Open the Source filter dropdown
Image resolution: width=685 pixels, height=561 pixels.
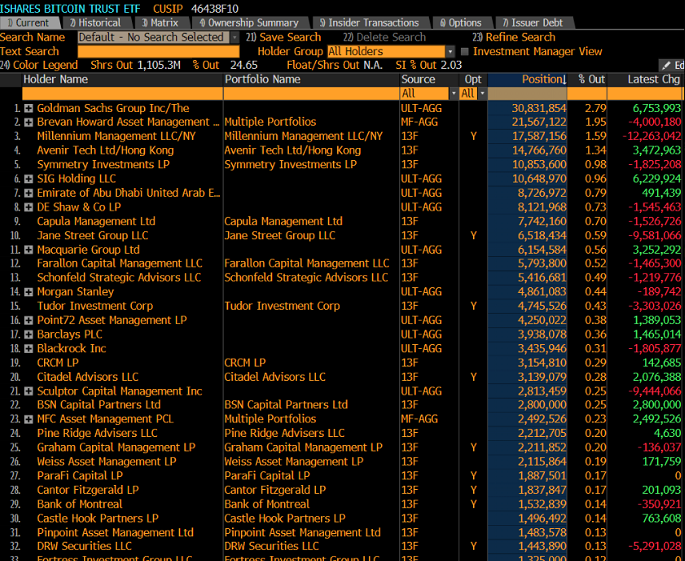click(x=453, y=94)
